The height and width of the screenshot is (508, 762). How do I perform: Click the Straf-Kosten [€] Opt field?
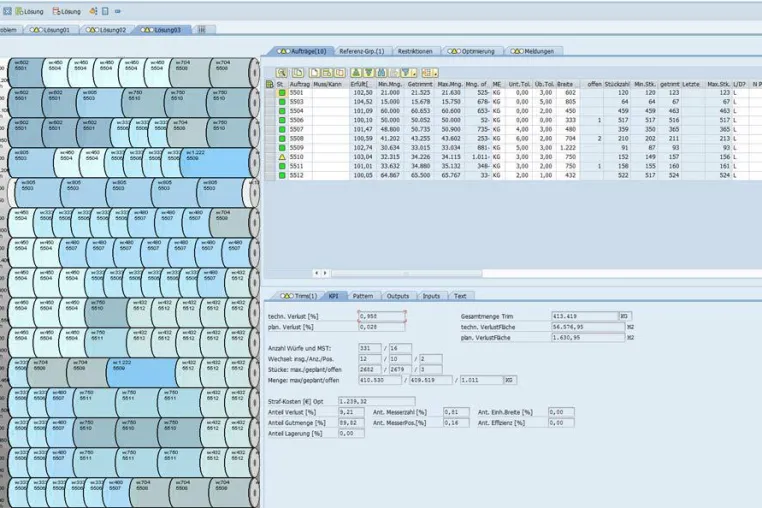(377, 402)
